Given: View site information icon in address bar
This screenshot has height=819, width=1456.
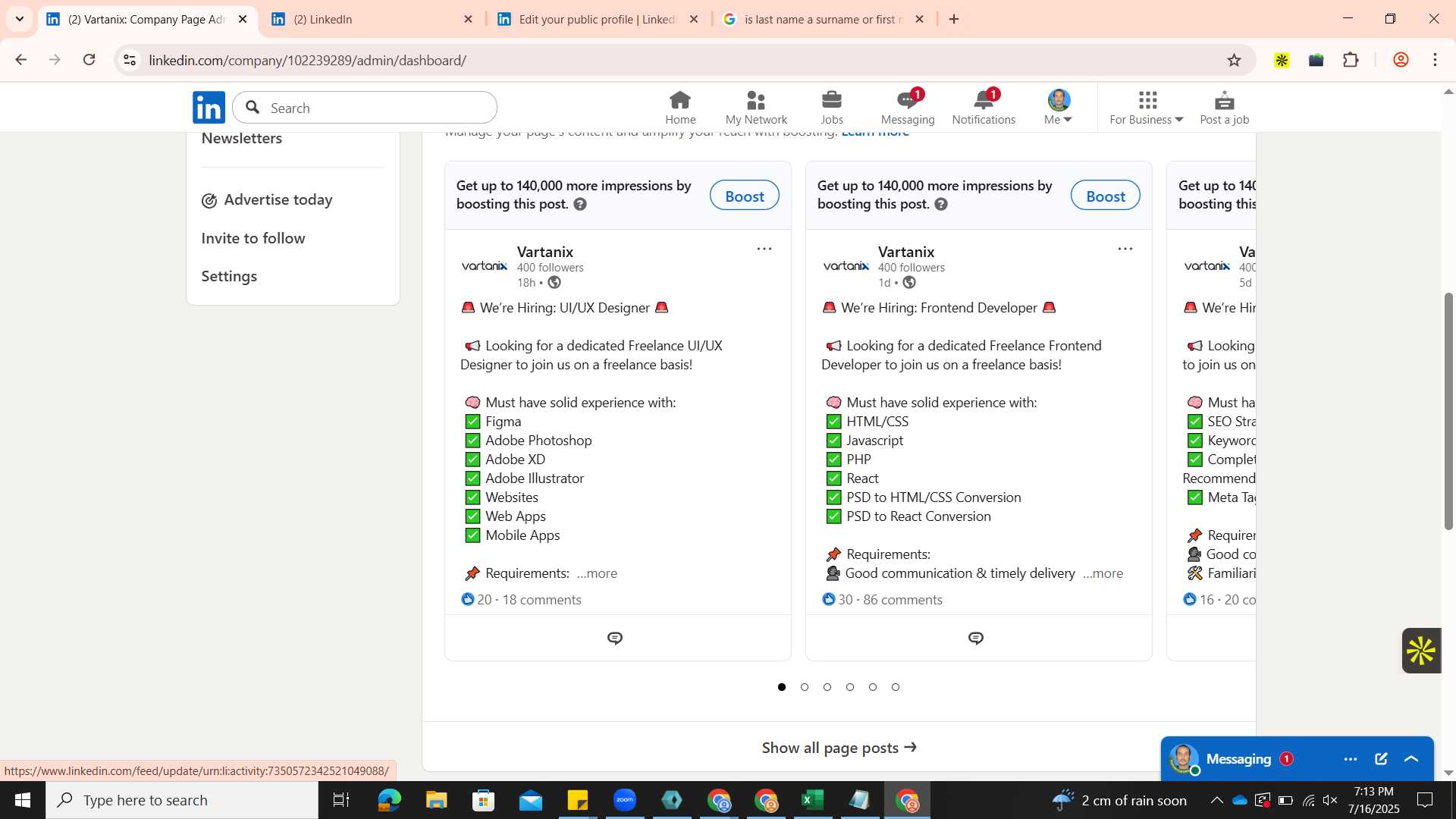Looking at the screenshot, I should coord(130,60).
